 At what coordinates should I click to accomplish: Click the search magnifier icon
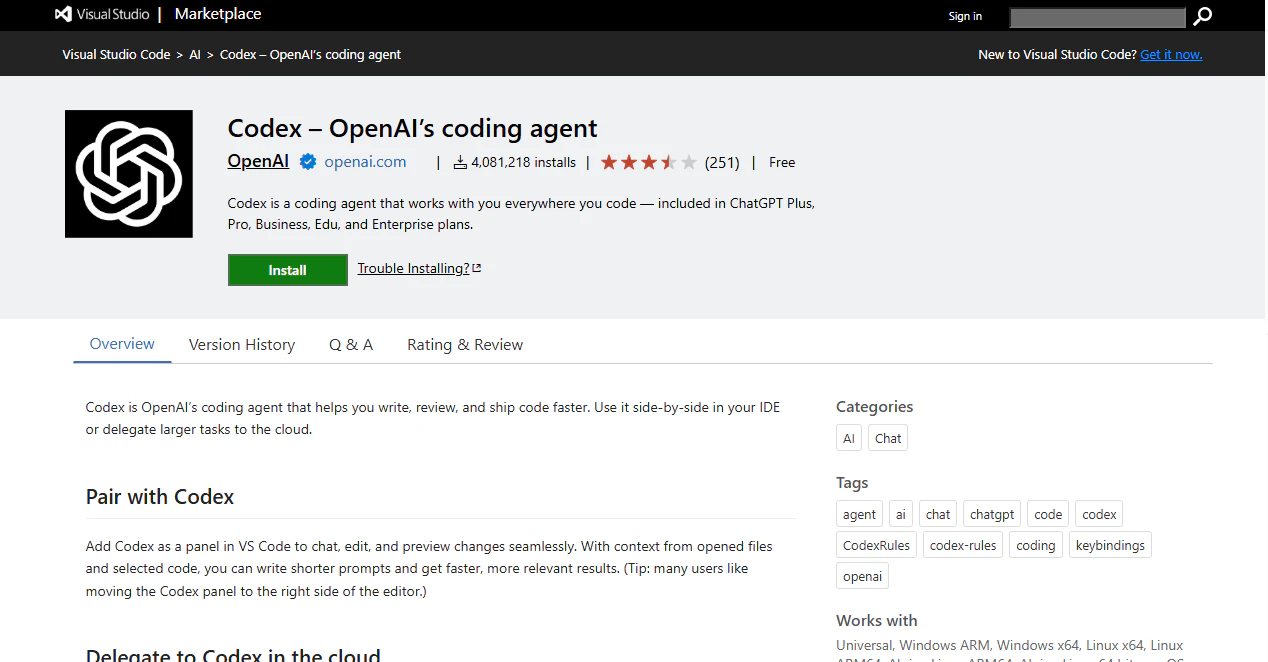click(x=1202, y=16)
